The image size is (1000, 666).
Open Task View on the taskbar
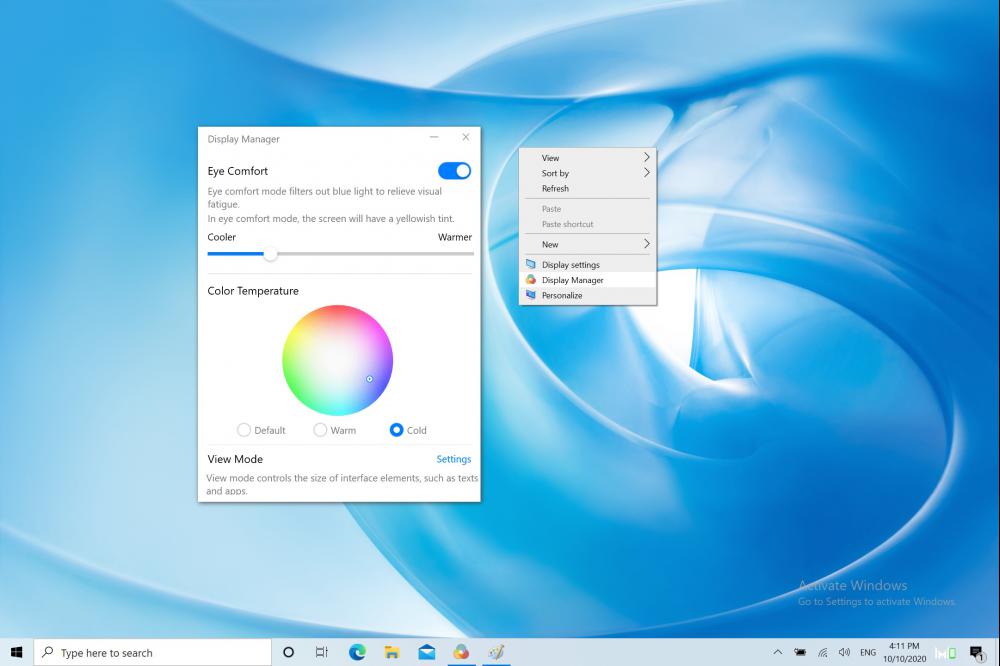coord(322,652)
